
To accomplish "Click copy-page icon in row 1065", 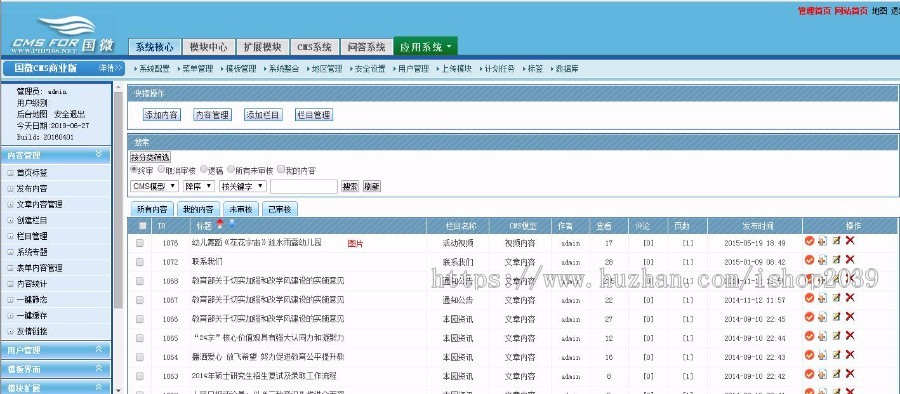I will click(823, 335).
